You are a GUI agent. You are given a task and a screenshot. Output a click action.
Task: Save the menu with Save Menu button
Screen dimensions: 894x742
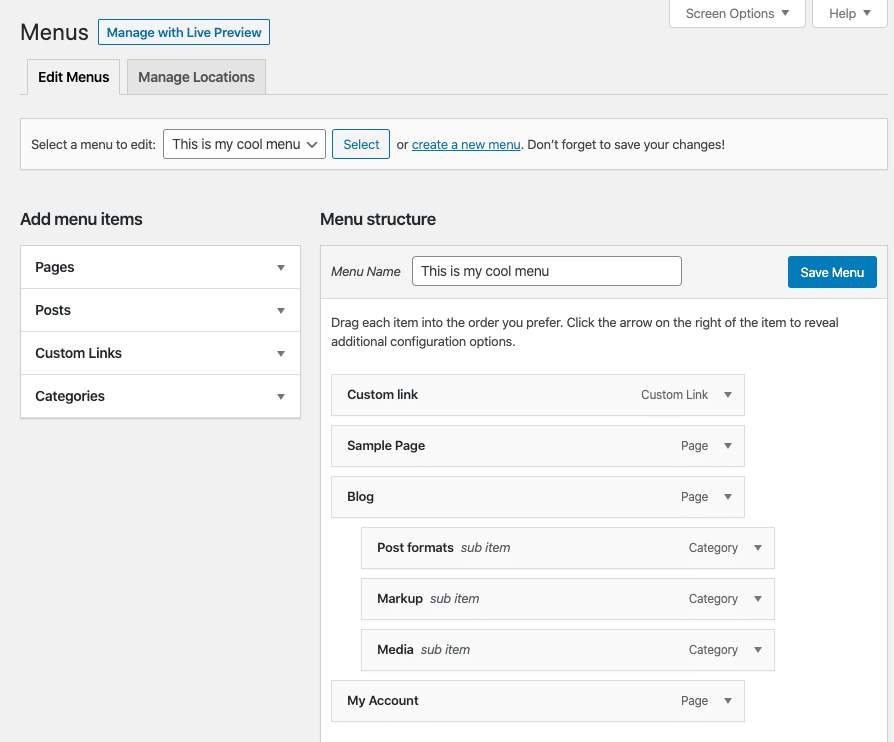832,271
